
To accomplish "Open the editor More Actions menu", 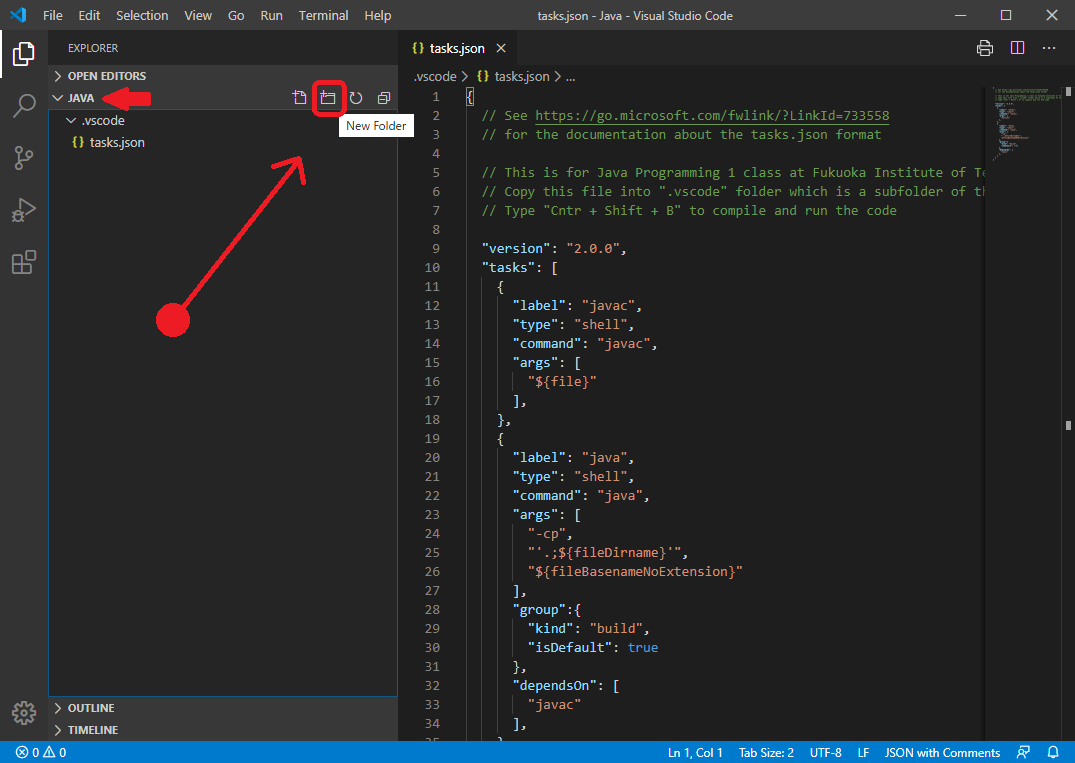I will coord(1049,48).
